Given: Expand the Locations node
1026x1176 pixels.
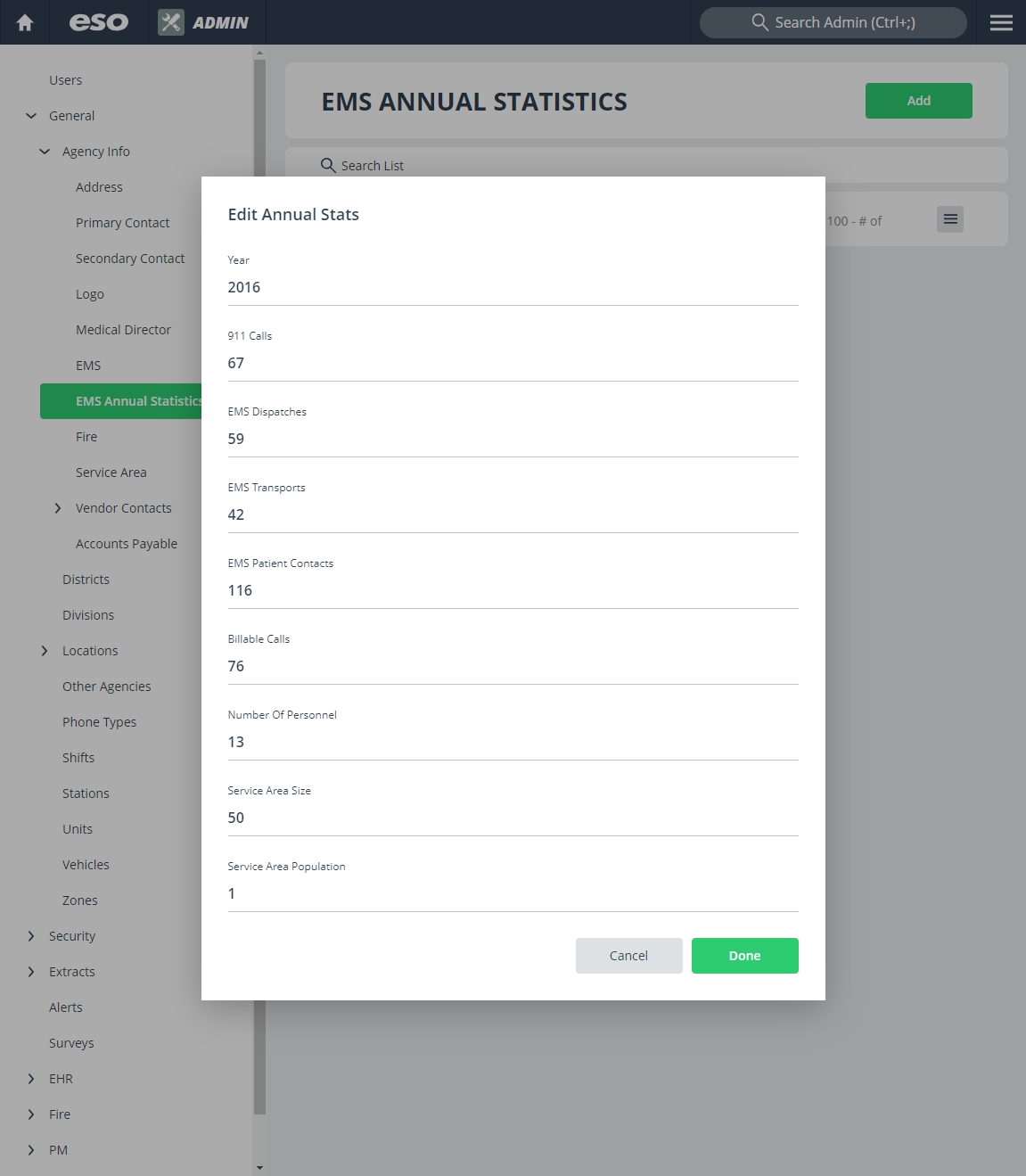Looking at the screenshot, I should point(45,651).
